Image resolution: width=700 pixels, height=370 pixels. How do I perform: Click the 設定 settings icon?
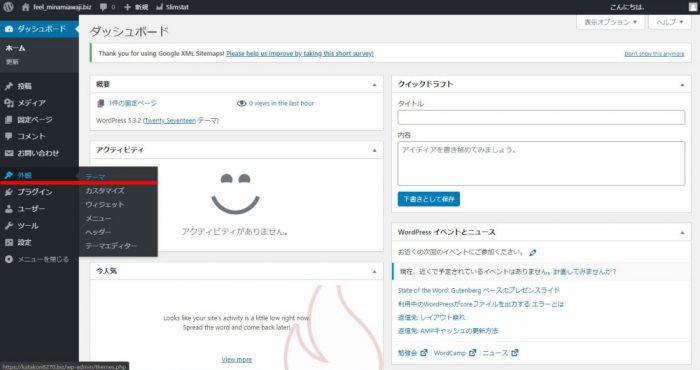coord(8,242)
